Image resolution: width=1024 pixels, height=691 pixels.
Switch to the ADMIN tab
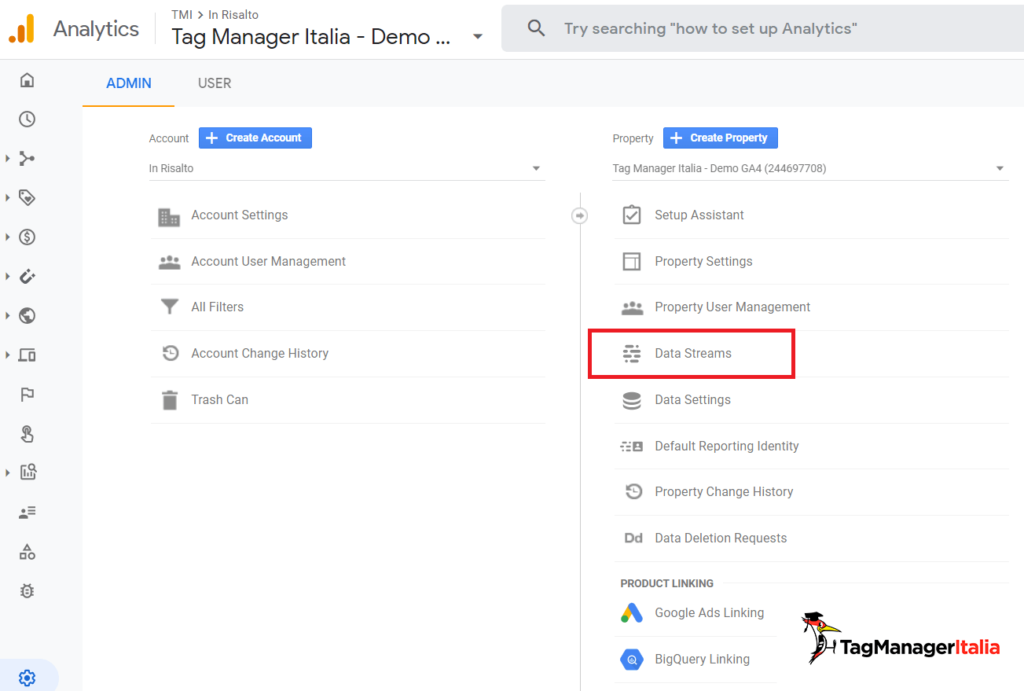(129, 84)
